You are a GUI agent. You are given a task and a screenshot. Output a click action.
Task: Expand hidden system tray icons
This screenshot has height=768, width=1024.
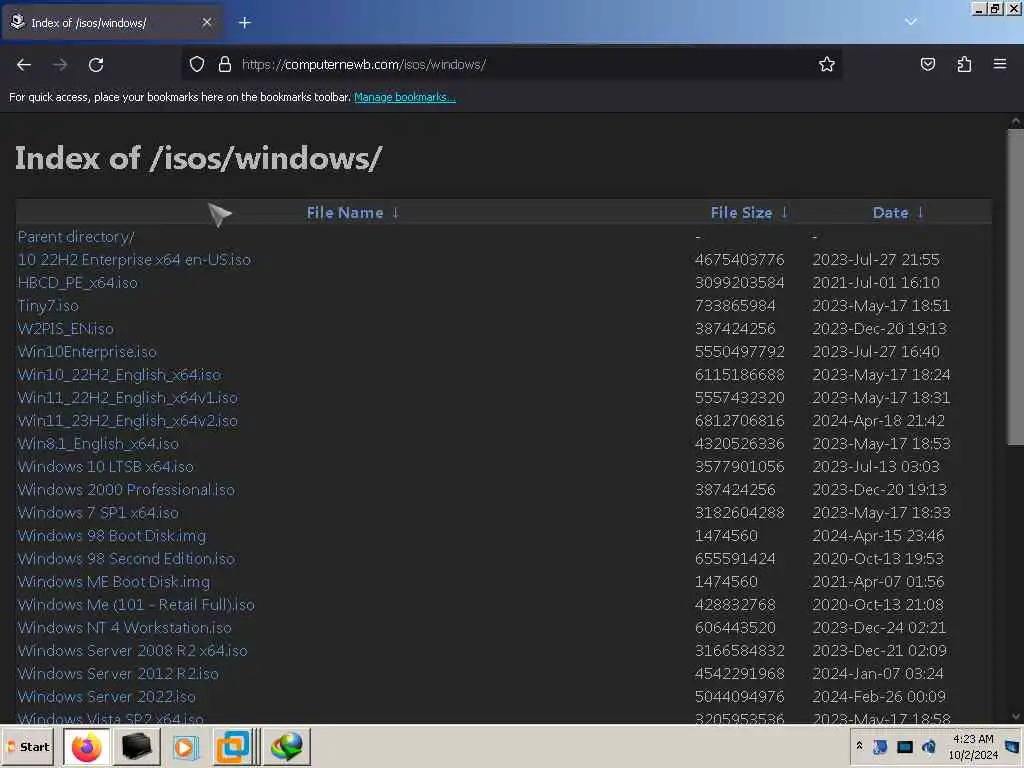[859, 746]
